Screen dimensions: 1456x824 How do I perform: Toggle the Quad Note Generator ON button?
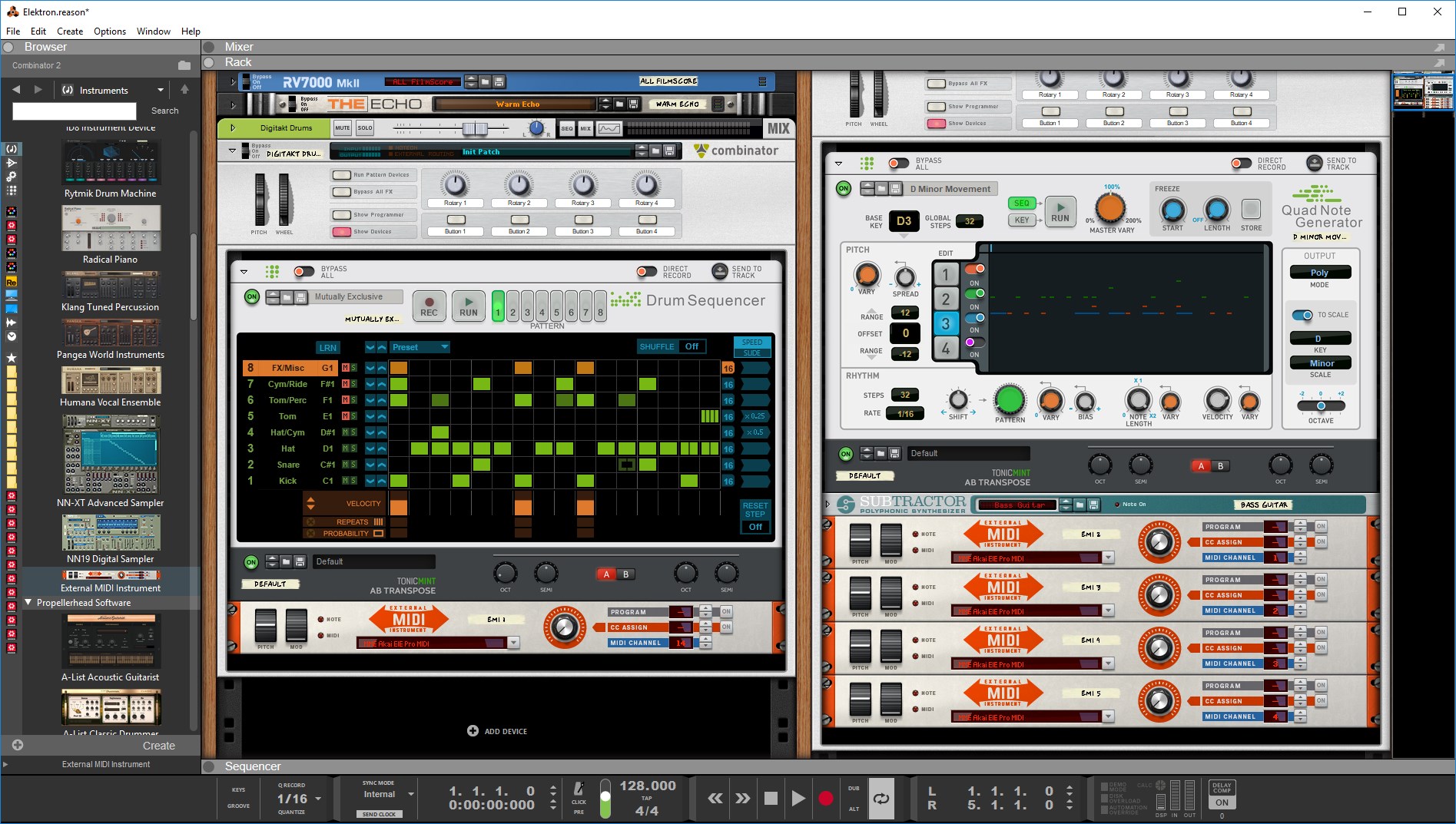844,189
